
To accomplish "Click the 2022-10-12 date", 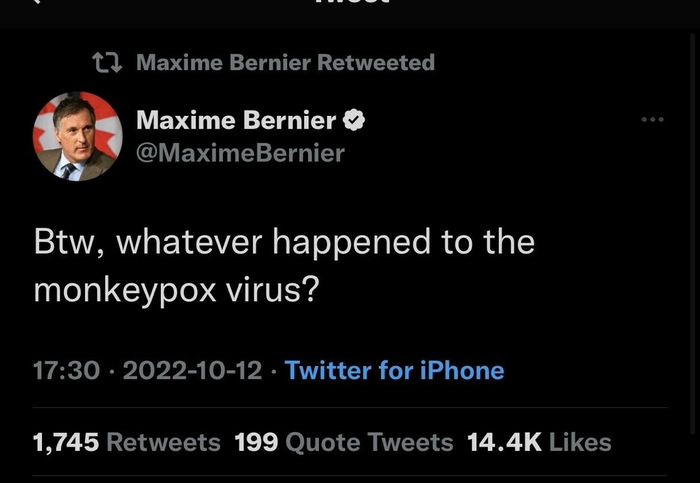I will pos(190,371).
